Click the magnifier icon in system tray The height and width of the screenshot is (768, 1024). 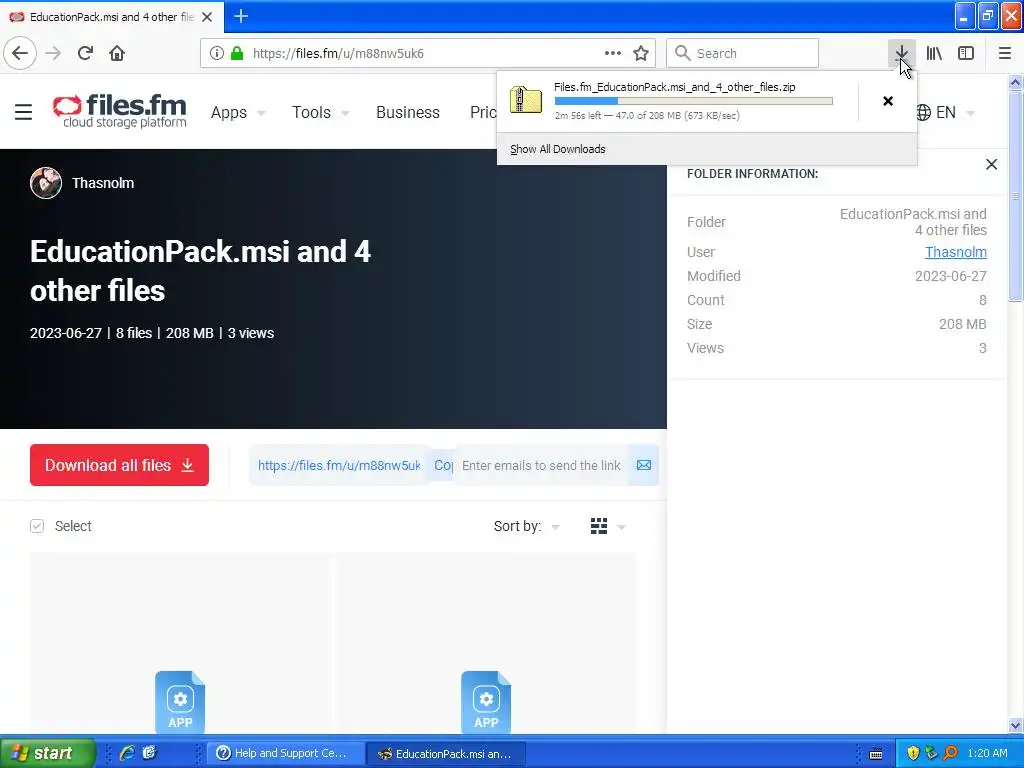click(x=950, y=753)
